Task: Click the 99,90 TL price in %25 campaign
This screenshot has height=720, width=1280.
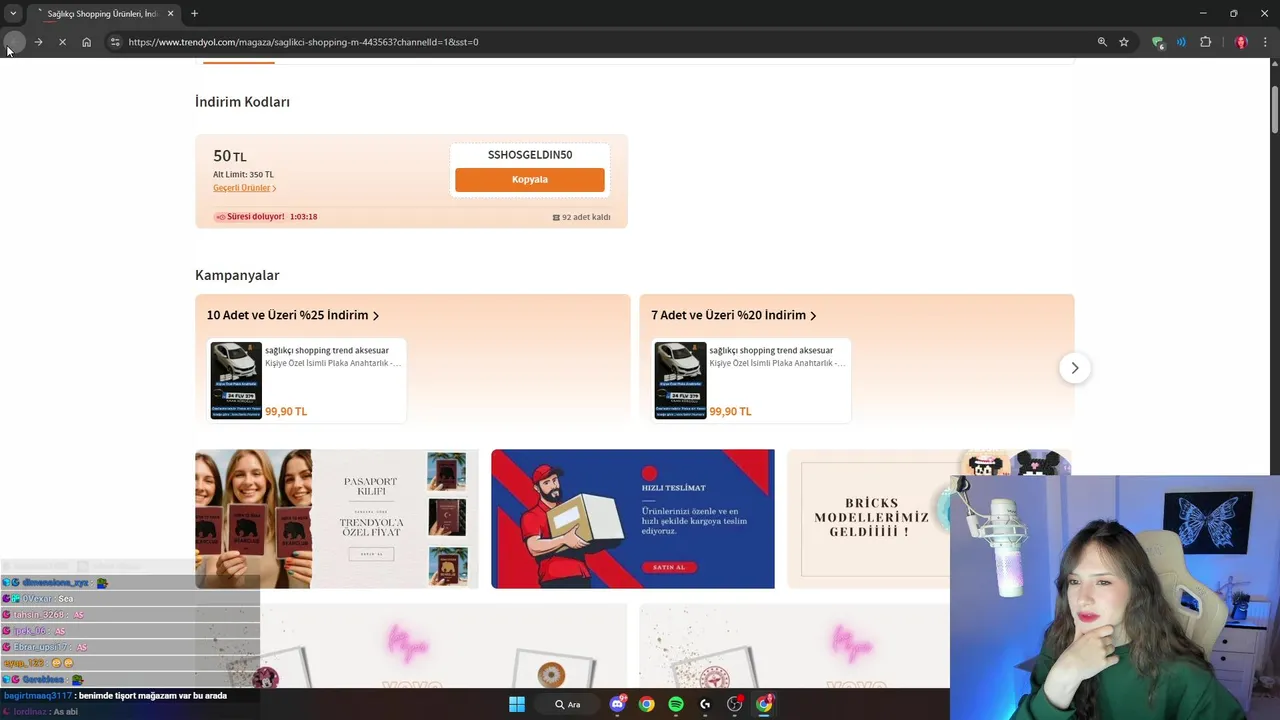Action: 286,412
